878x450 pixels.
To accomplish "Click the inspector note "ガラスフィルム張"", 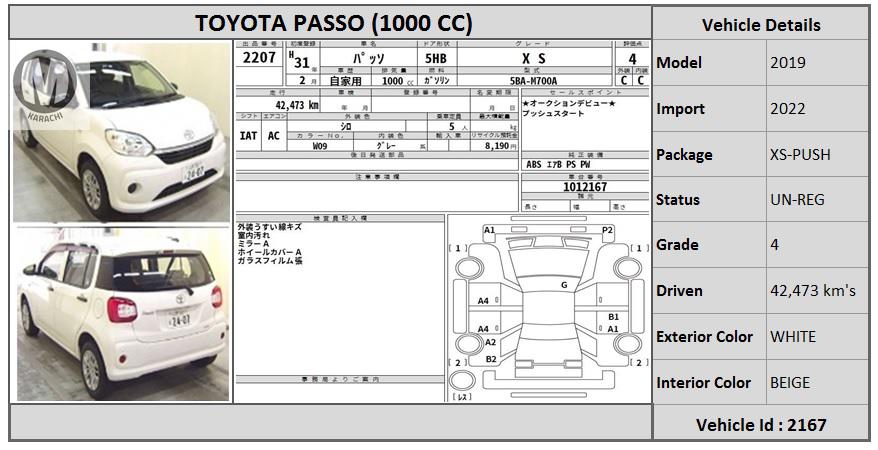I will click(270, 260).
